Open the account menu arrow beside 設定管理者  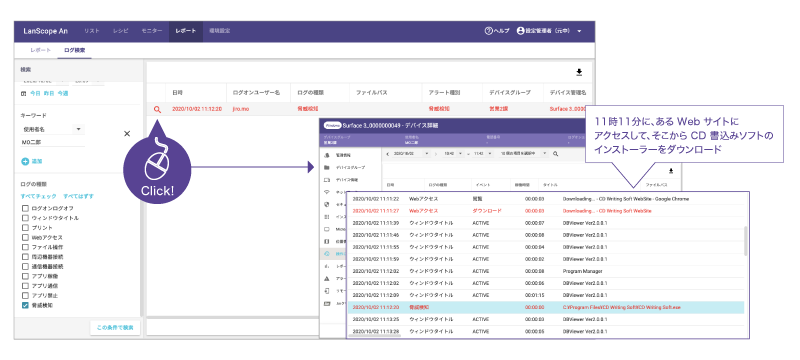[580, 31]
